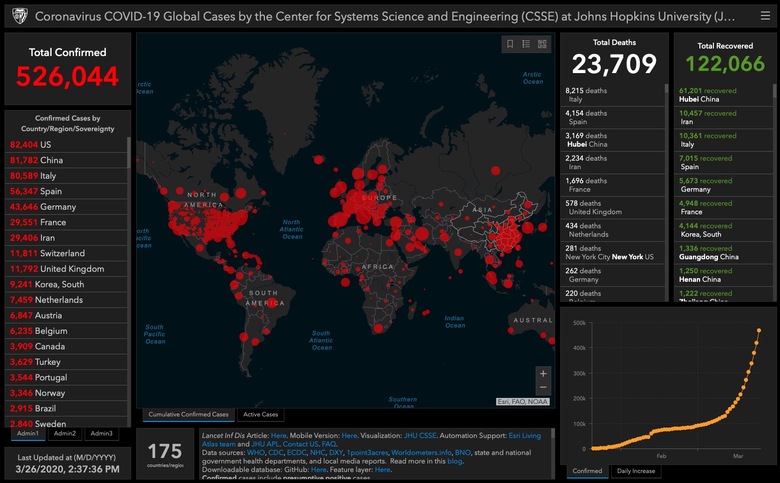This screenshot has height=483, width=780.
Task: Select the 9,241 Korea, South row
Action: coord(66,285)
